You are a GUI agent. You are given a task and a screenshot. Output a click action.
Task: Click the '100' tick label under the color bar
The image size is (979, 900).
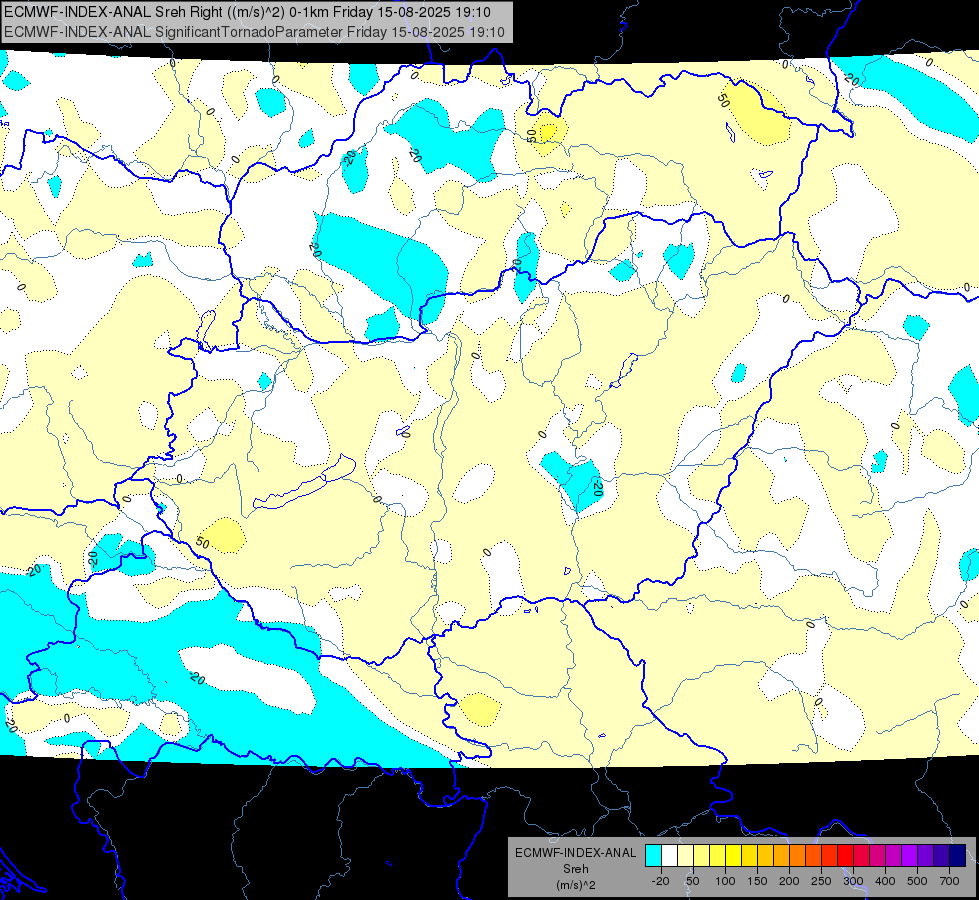coord(725,881)
